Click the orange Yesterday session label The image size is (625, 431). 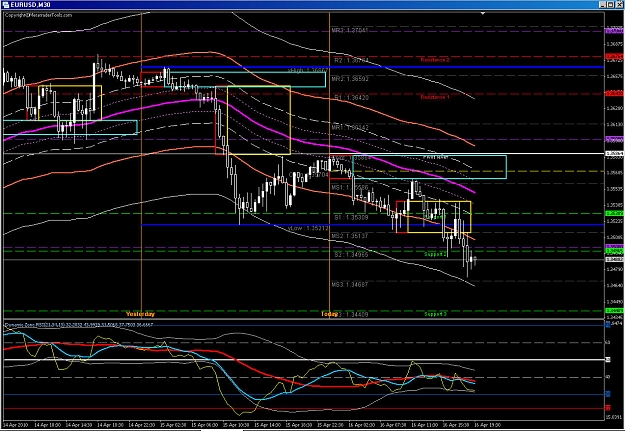140,314
